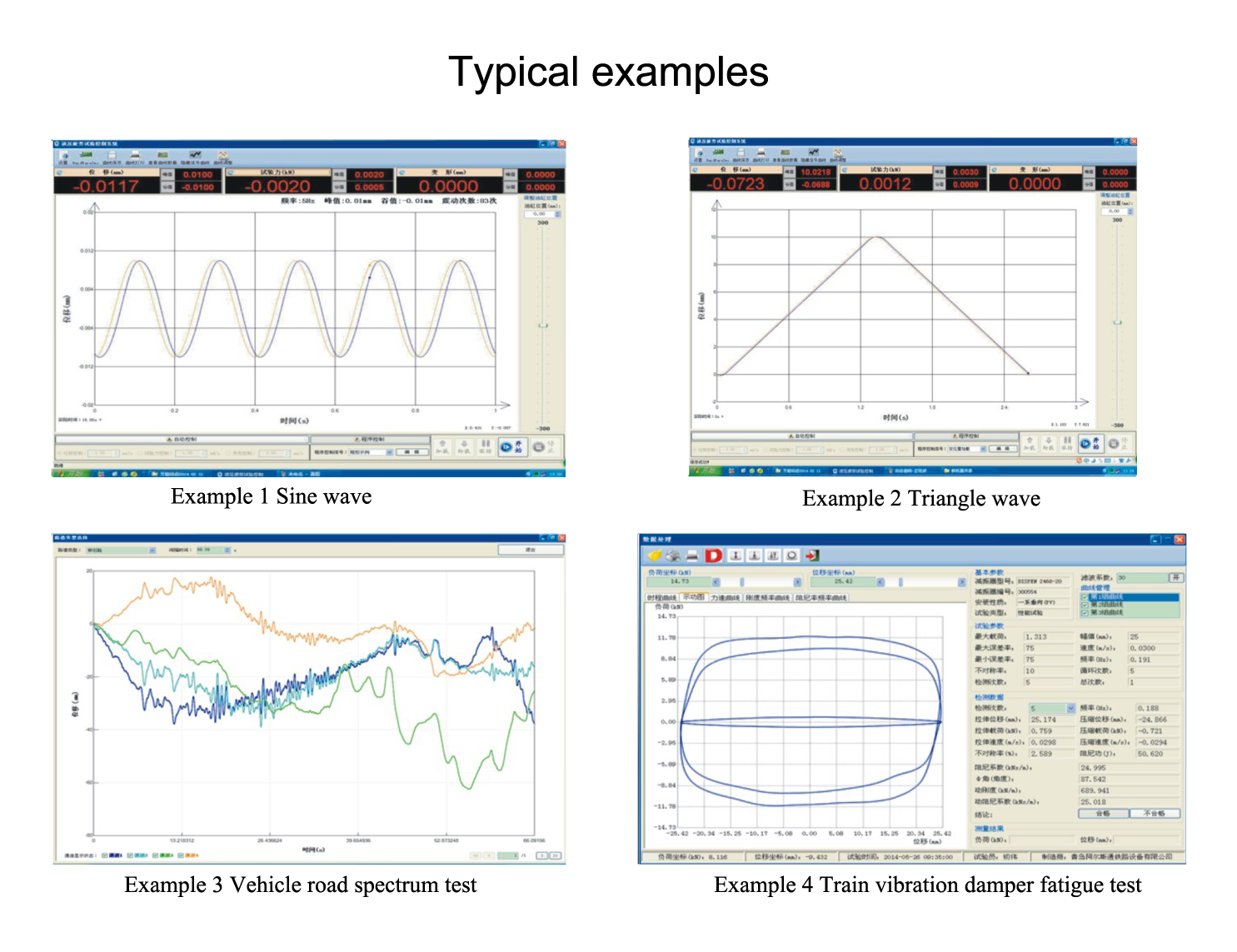
Task: Toggle the third curve checkbox in curve management list
Action: pyautogui.click(x=1085, y=613)
